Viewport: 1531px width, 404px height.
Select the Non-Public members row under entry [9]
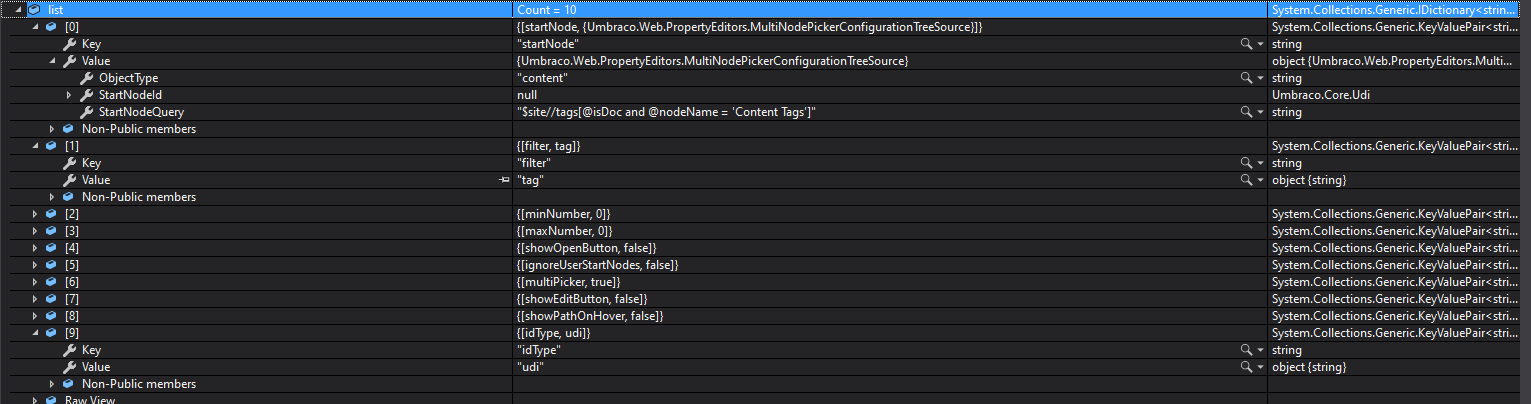765,384
